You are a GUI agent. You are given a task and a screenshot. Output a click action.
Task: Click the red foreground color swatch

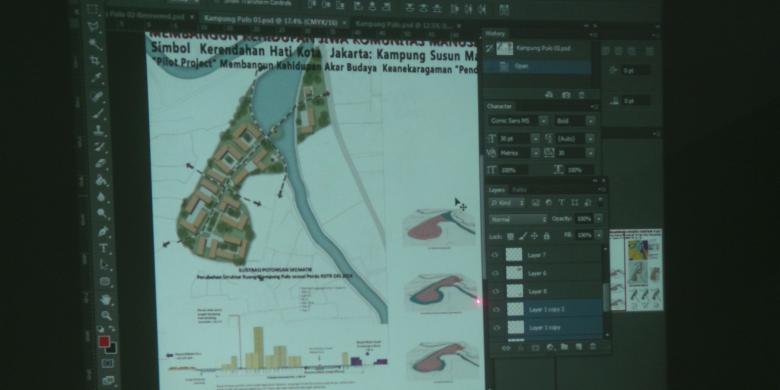(103, 341)
